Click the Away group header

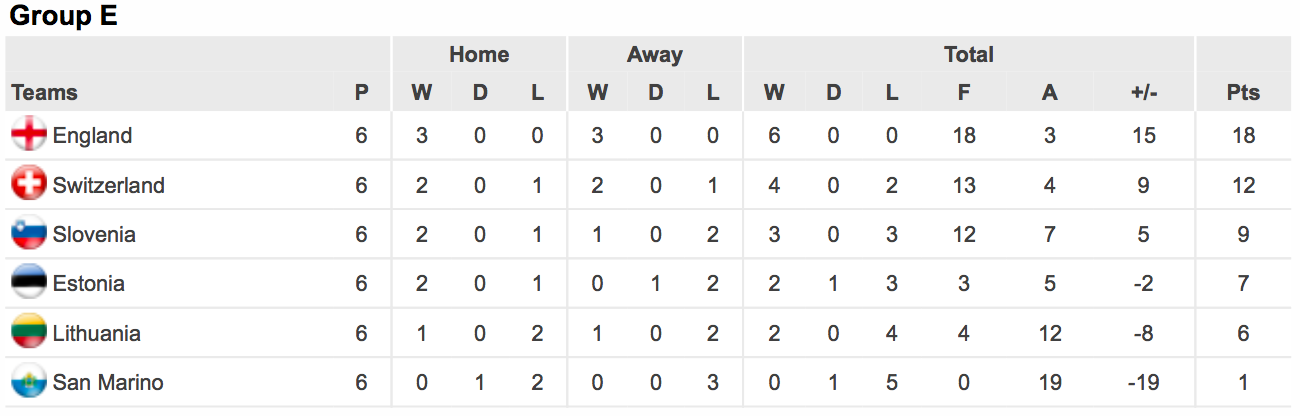pyautogui.click(x=655, y=55)
